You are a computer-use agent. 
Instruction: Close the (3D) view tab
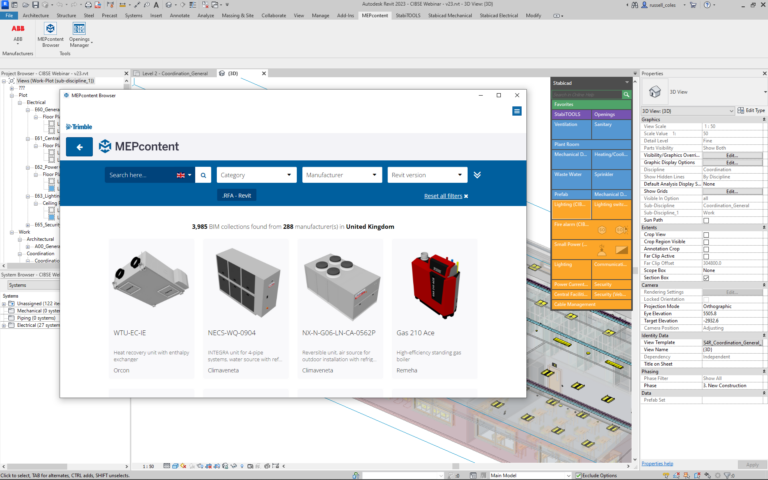264,73
